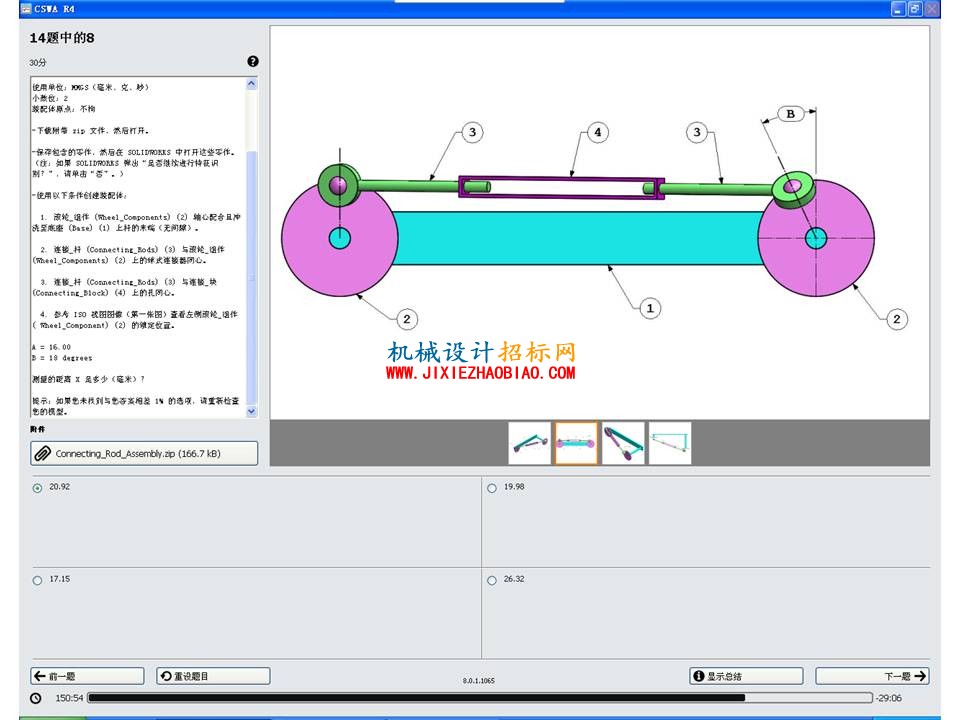Click the show summary info icon
Viewport: 960px width, 720px height.
[699, 676]
